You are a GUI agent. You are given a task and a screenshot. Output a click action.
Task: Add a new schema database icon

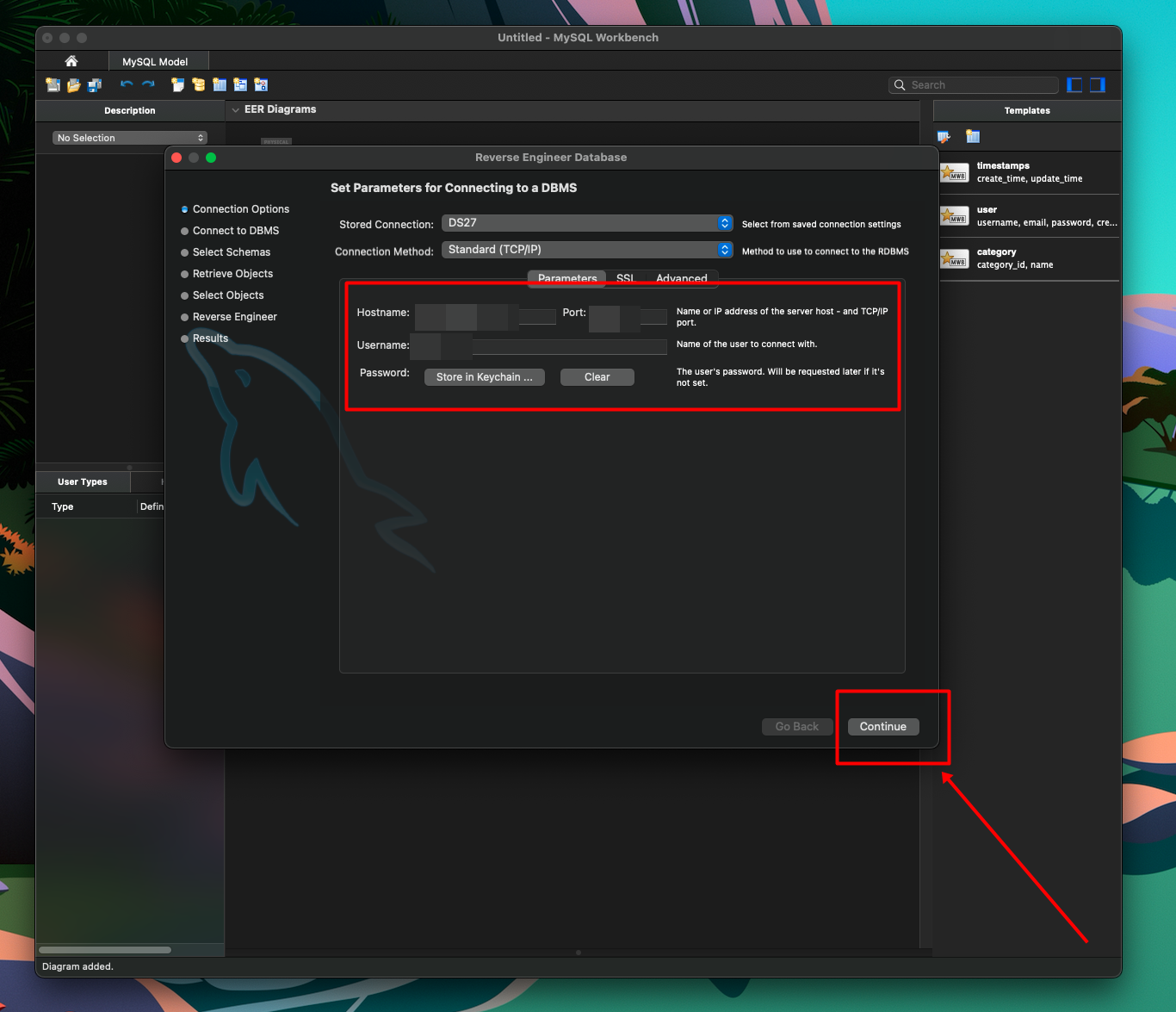[199, 84]
